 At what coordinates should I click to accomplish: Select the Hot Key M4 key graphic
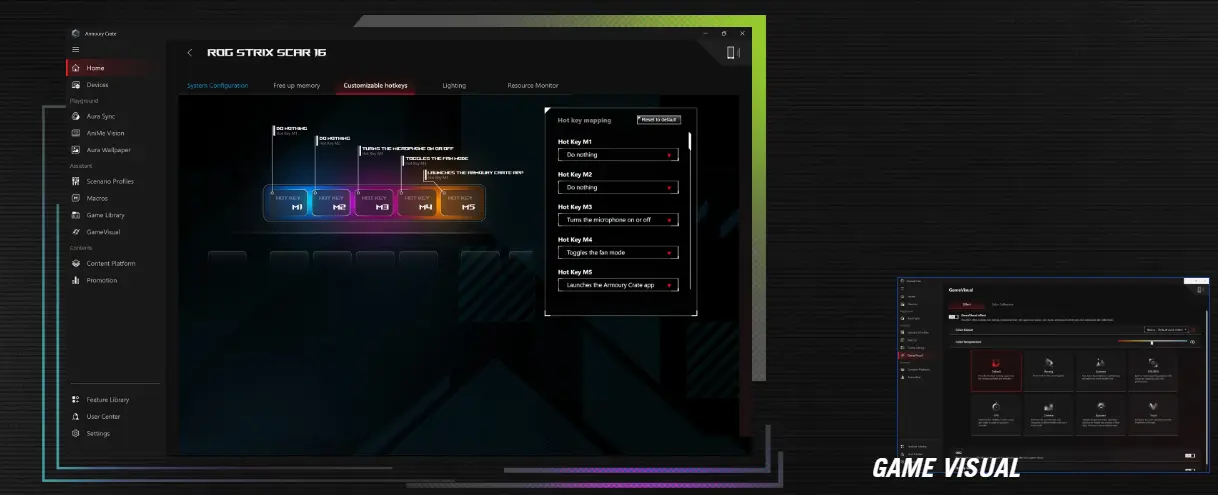coord(418,204)
